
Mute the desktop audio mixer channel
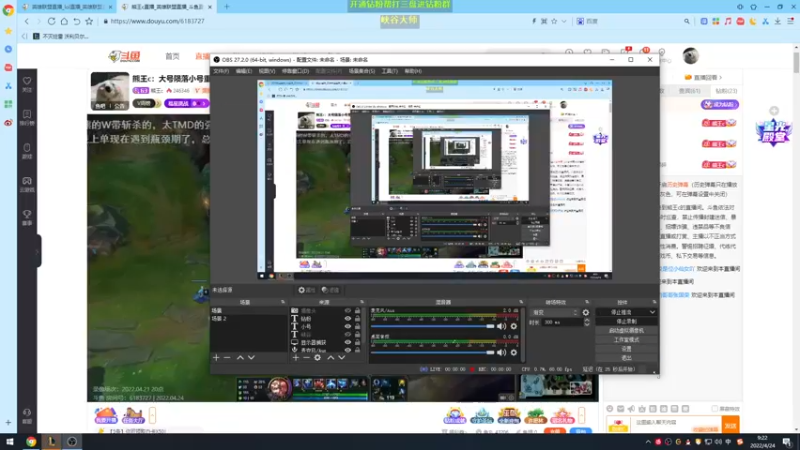click(502, 352)
